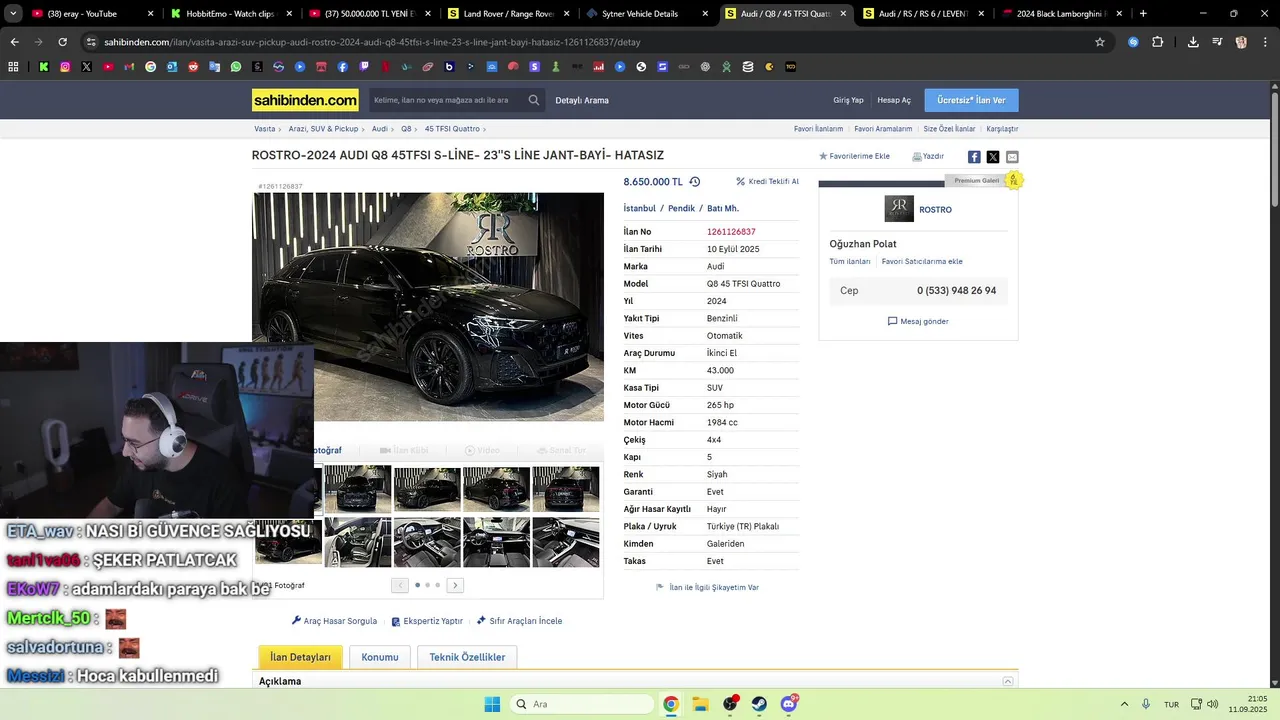Open the Chrome media control icon
This screenshot has width=1280, height=720.
tap(1217, 42)
